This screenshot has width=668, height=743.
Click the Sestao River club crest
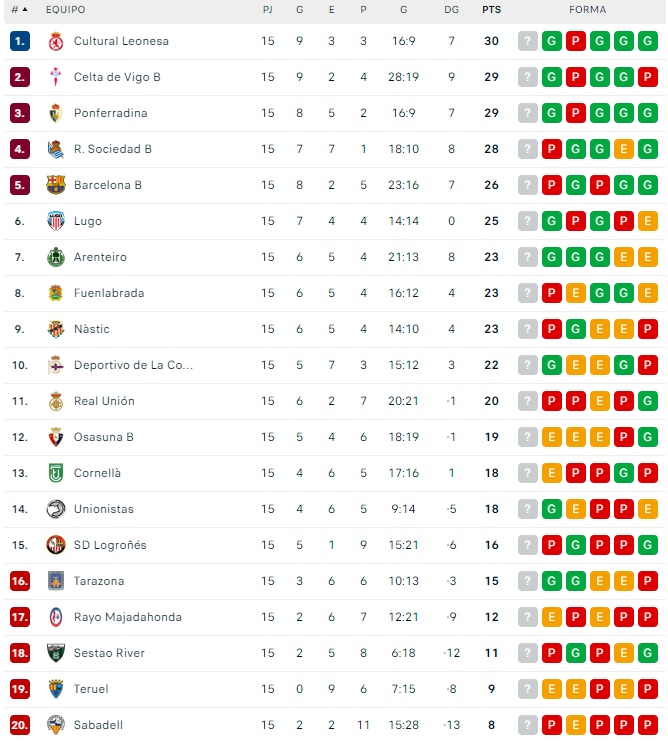pos(56,653)
